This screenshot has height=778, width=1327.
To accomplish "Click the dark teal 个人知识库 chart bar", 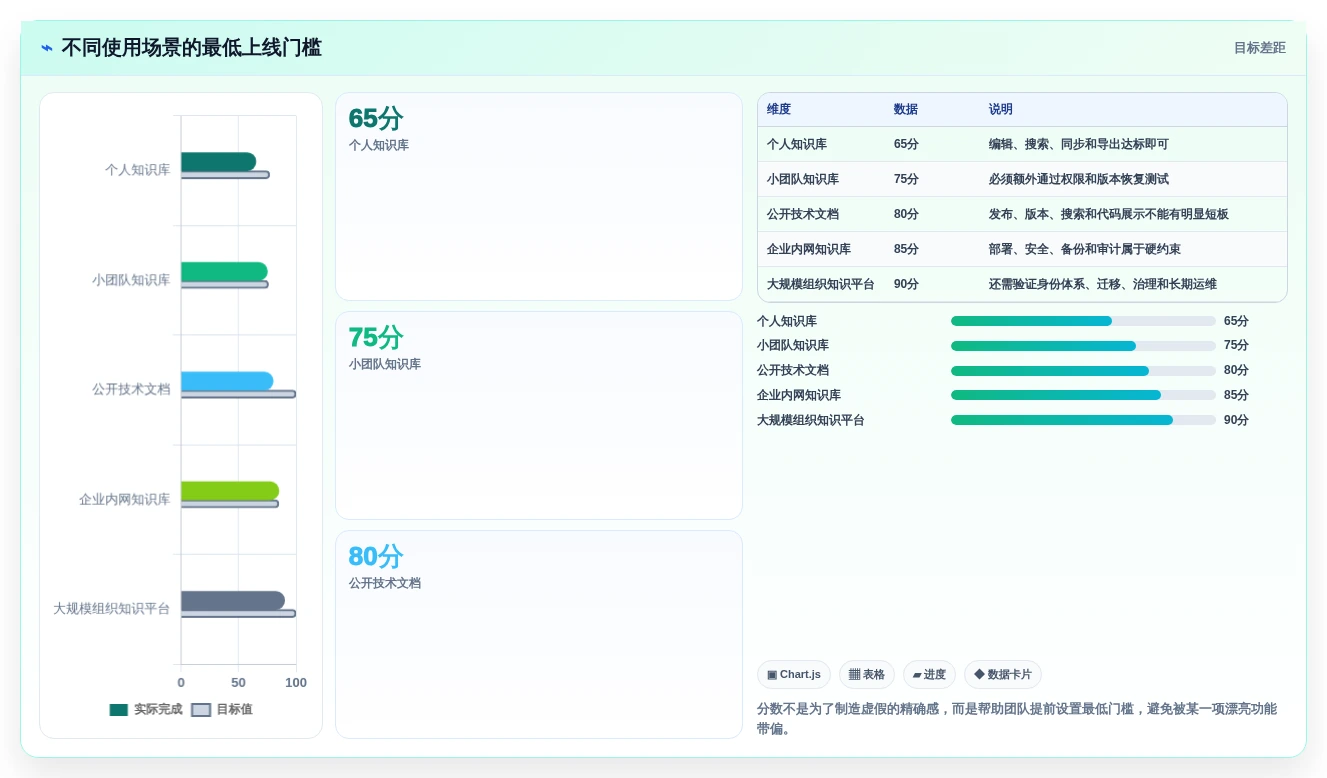I will coord(218,162).
